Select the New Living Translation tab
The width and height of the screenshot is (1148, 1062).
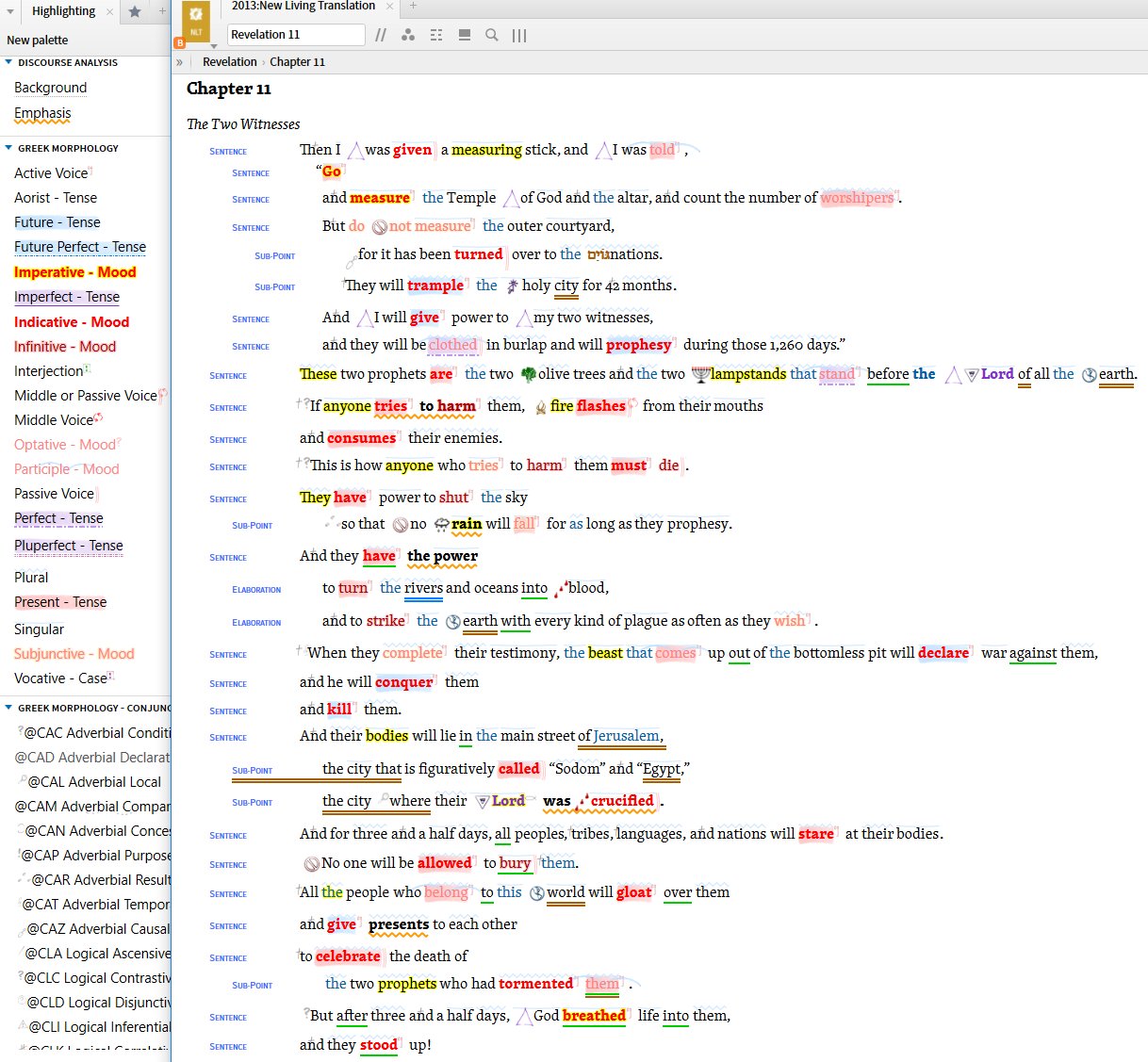click(x=303, y=7)
